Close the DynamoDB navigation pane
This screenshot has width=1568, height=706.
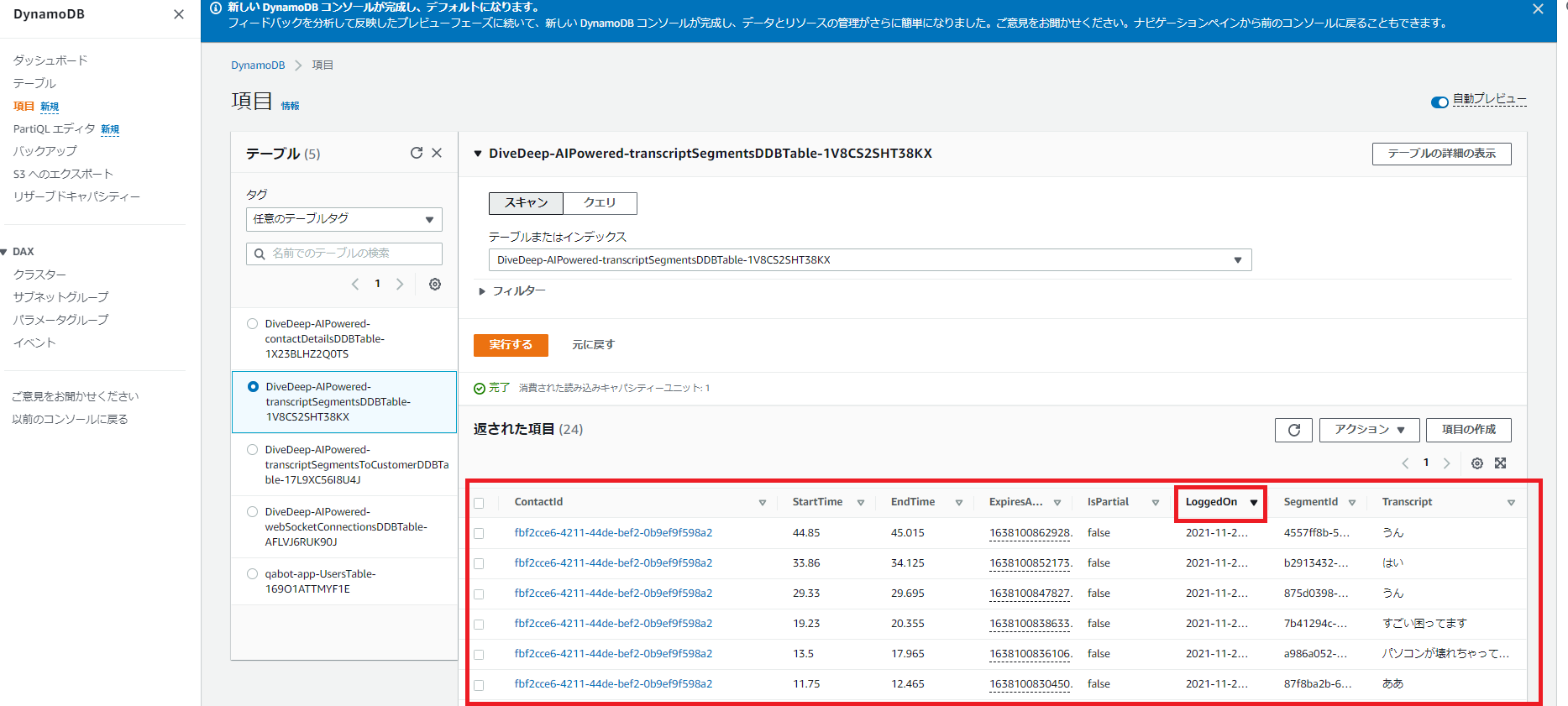178,14
